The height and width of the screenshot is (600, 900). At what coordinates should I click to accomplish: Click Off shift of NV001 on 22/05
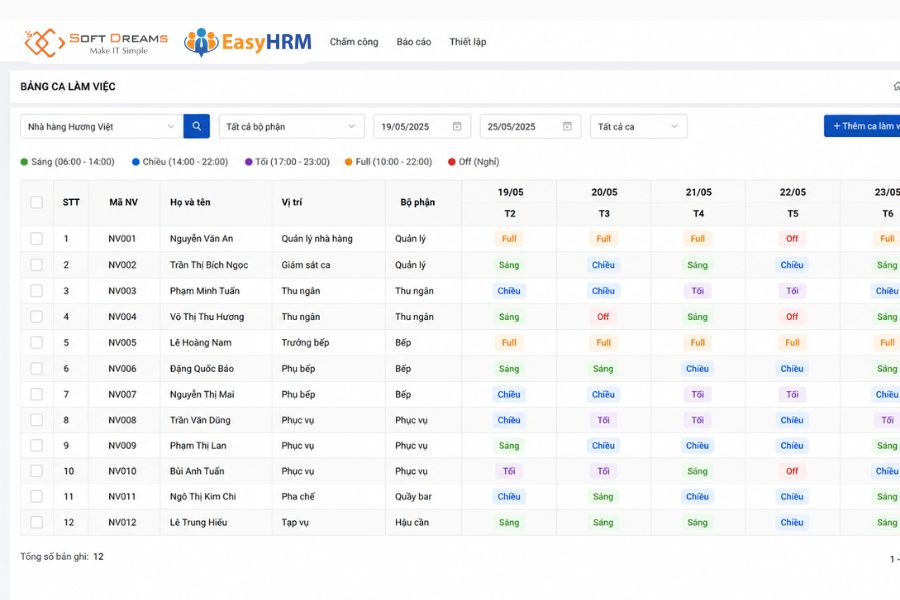pos(792,238)
